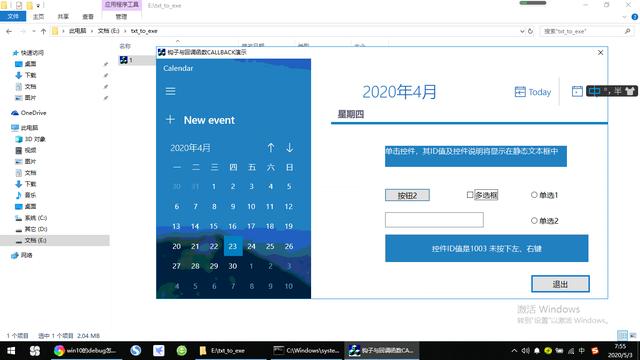Select 视频 in sidebar
640x360 pixels.
pyautogui.click(x=30, y=150)
